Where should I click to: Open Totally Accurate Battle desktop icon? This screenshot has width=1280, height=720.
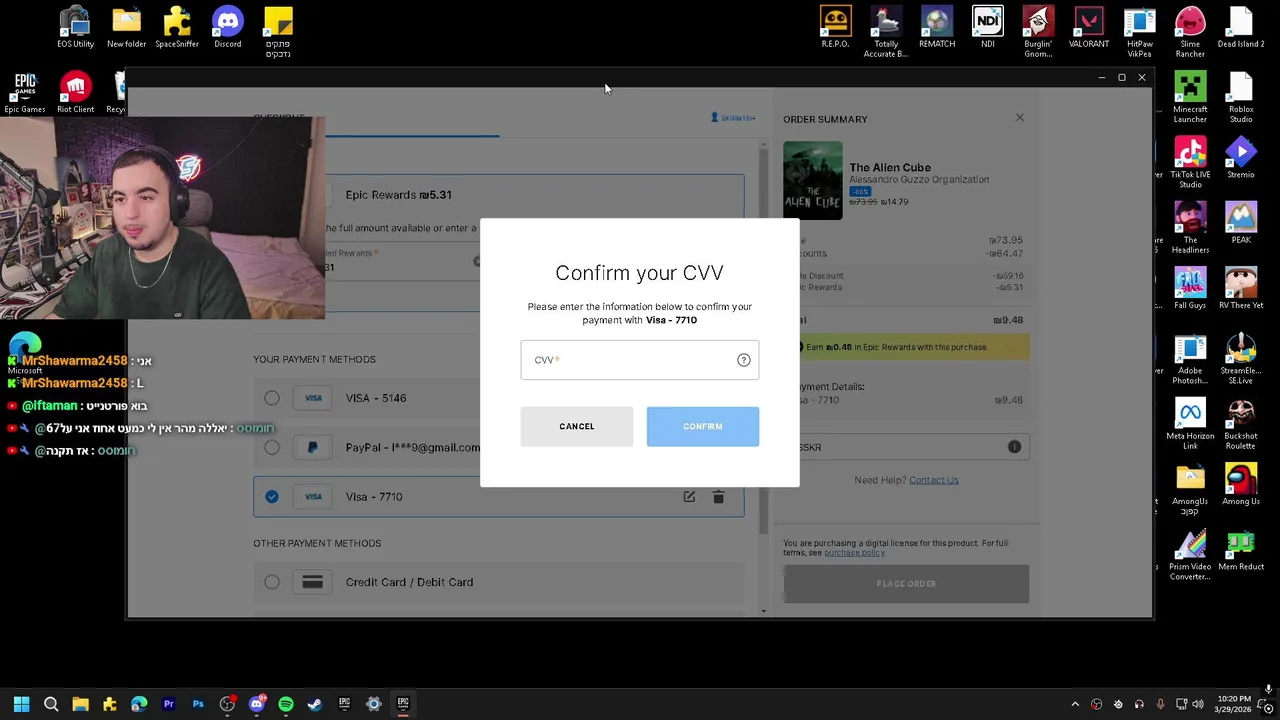click(x=886, y=30)
